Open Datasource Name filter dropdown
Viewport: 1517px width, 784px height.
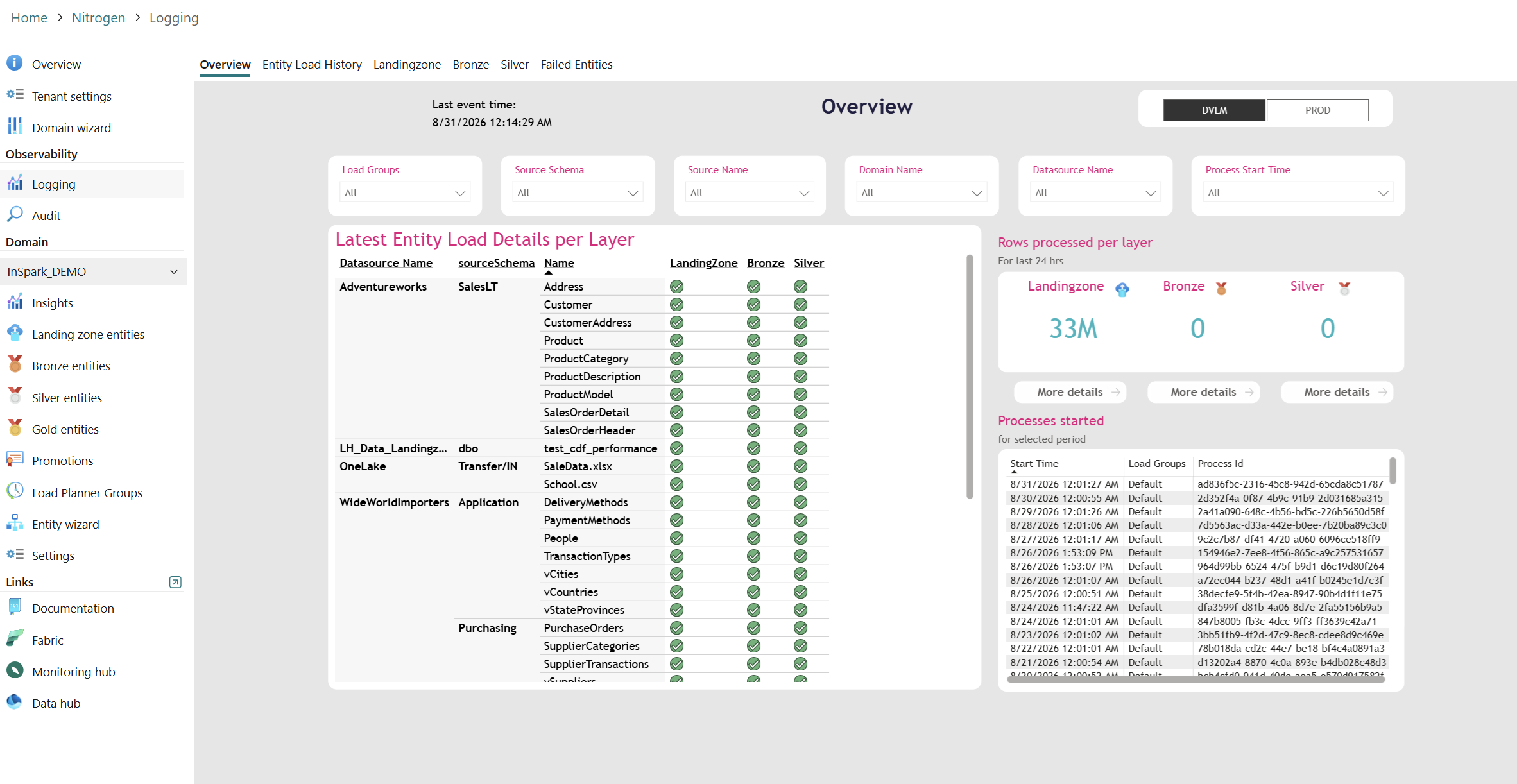pyautogui.click(x=1095, y=192)
